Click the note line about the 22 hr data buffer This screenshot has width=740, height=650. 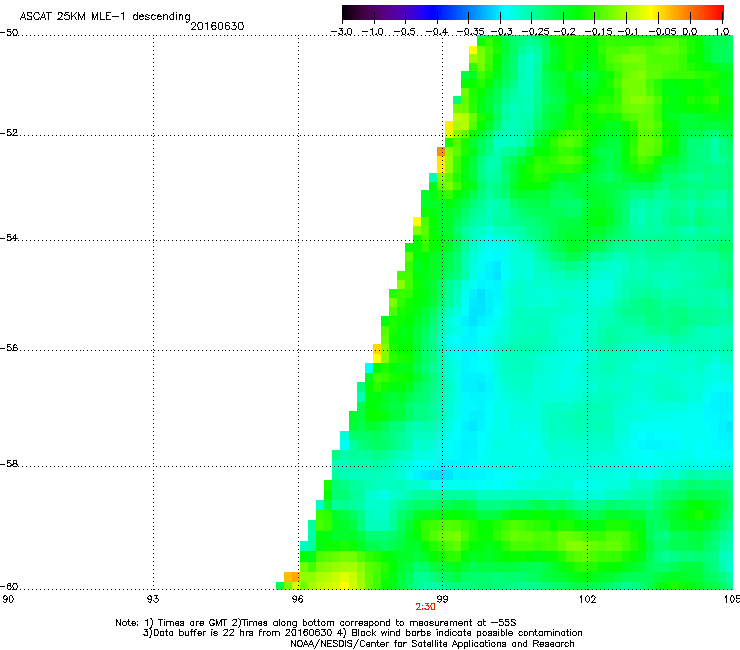pyautogui.click(x=362, y=633)
